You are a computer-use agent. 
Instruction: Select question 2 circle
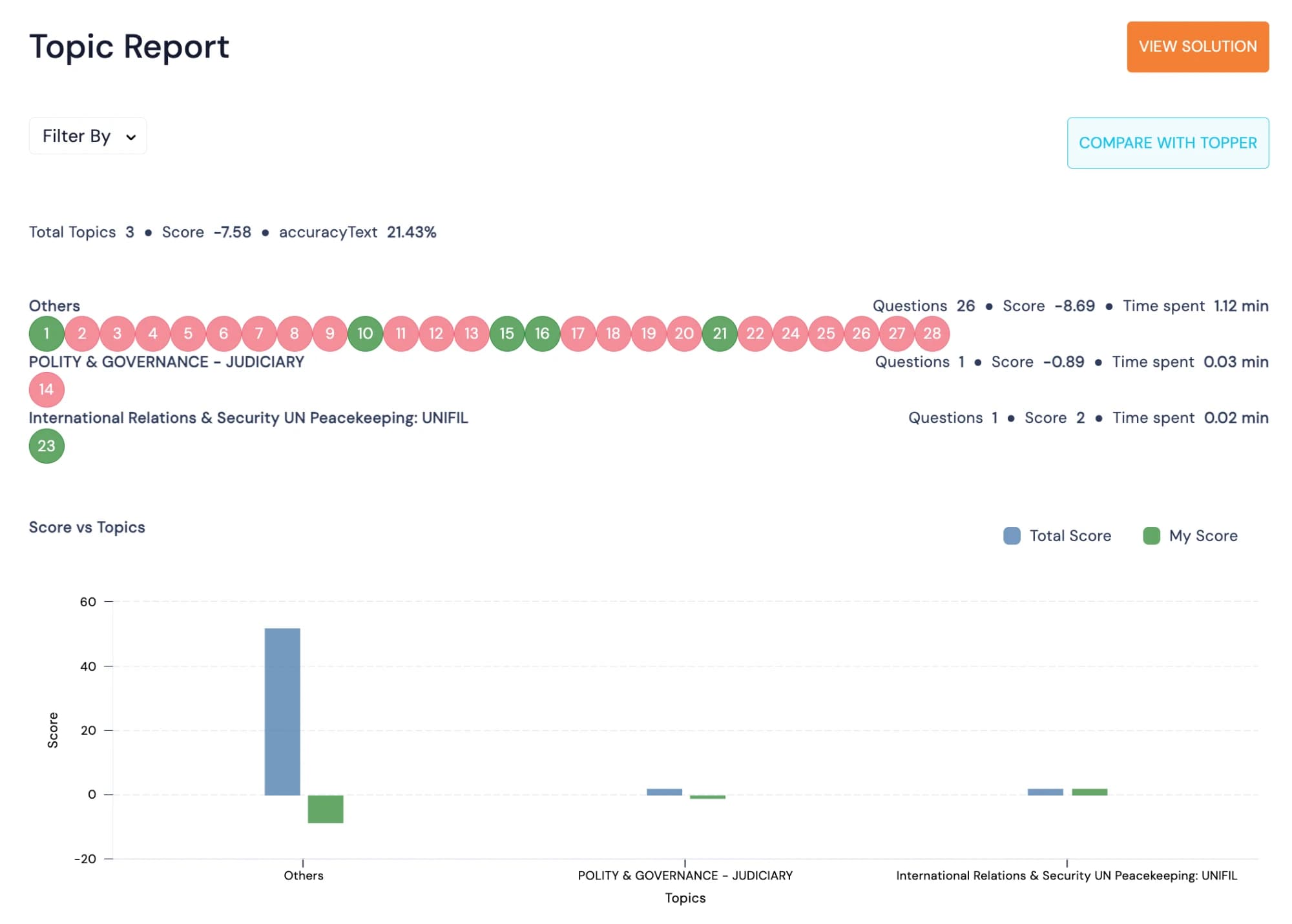pyautogui.click(x=82, y=333)
